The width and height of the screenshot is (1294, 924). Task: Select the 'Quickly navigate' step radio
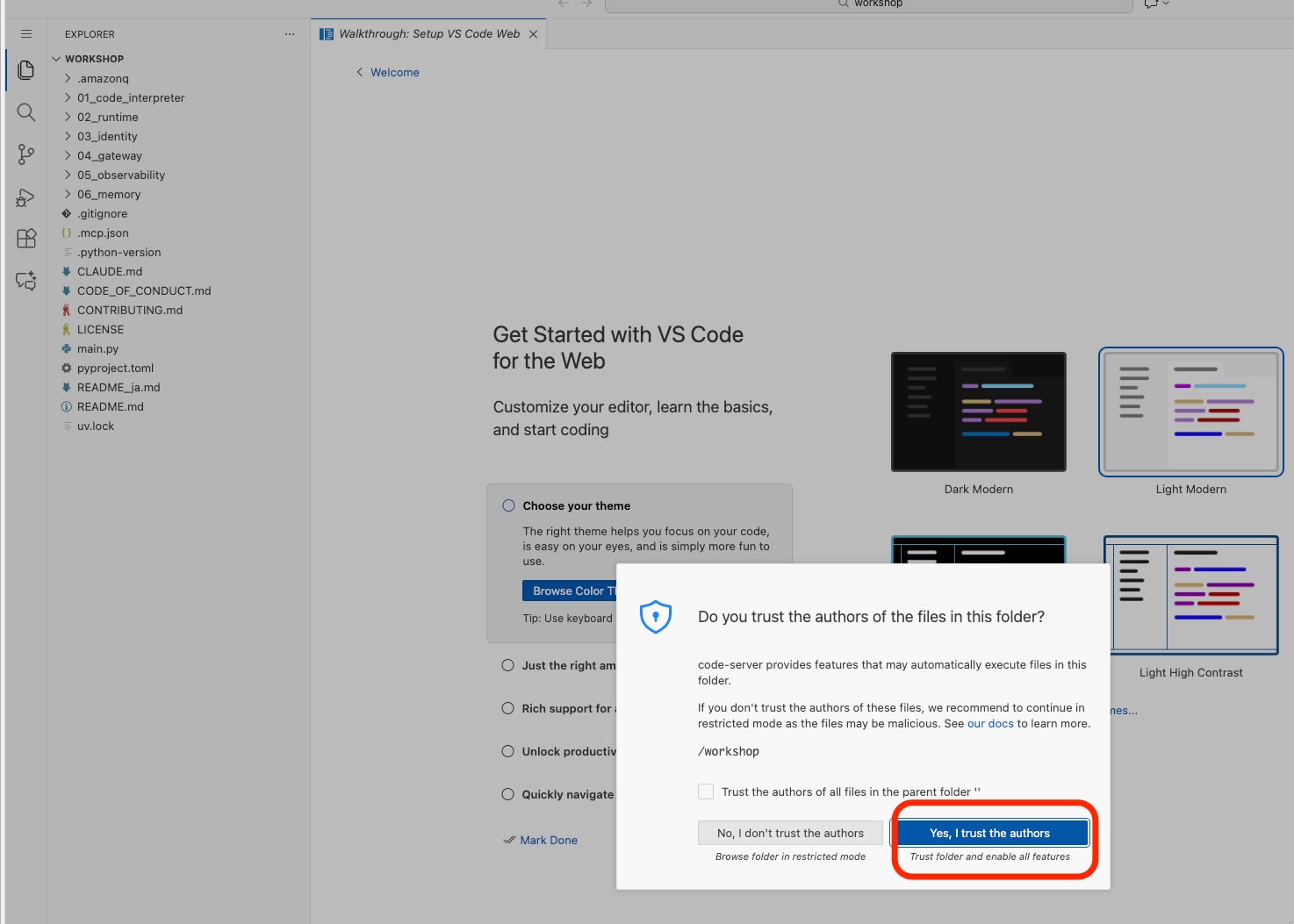coord(507,794)
